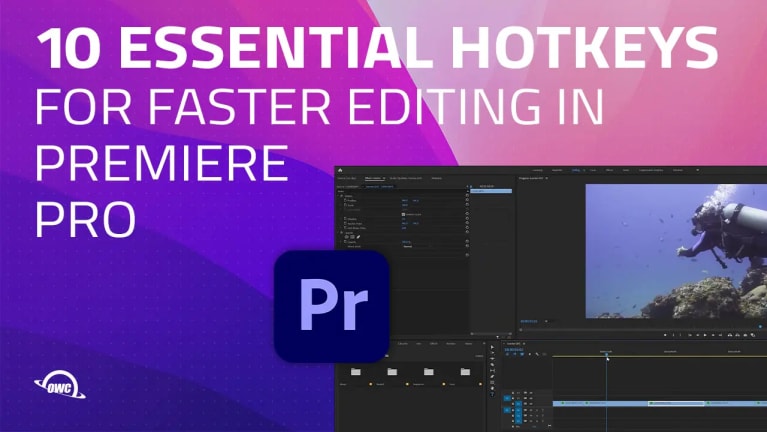Image resolution: width=767 pixels, height=432 pixels.
Task: Click the filter icon below Effect Controls
Action: (x=498, y=337)
